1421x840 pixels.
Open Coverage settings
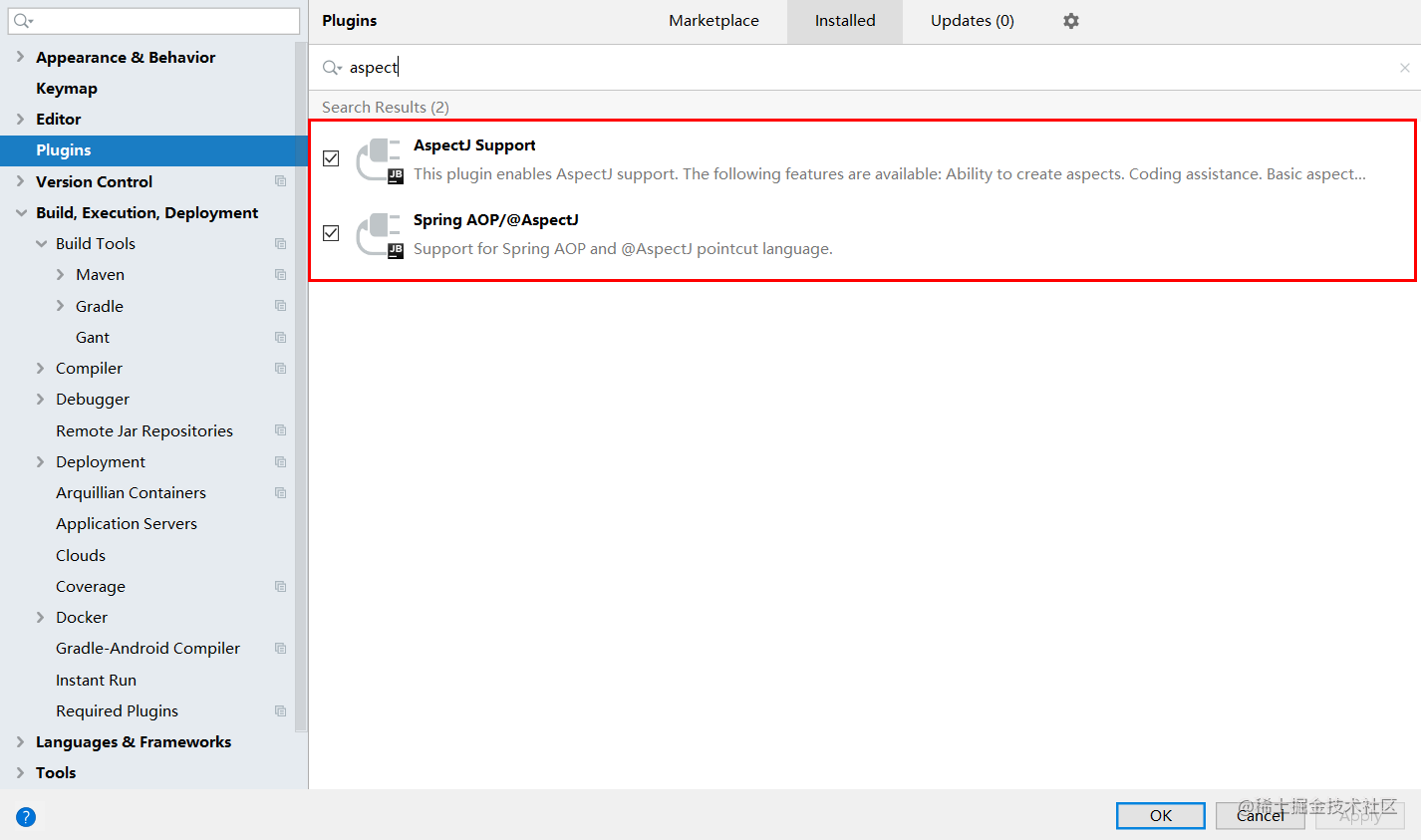tap(91, 587)
